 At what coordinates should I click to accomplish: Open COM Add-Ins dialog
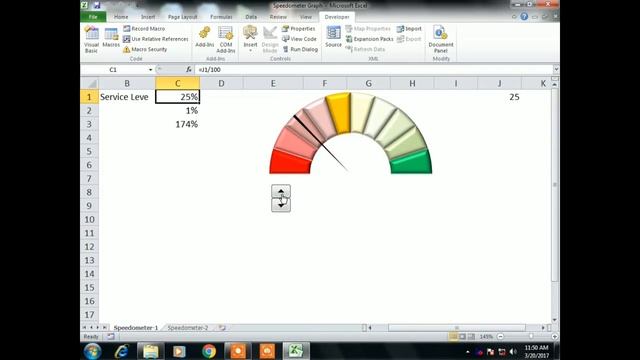pyautogui.click(x=226, y=40)
